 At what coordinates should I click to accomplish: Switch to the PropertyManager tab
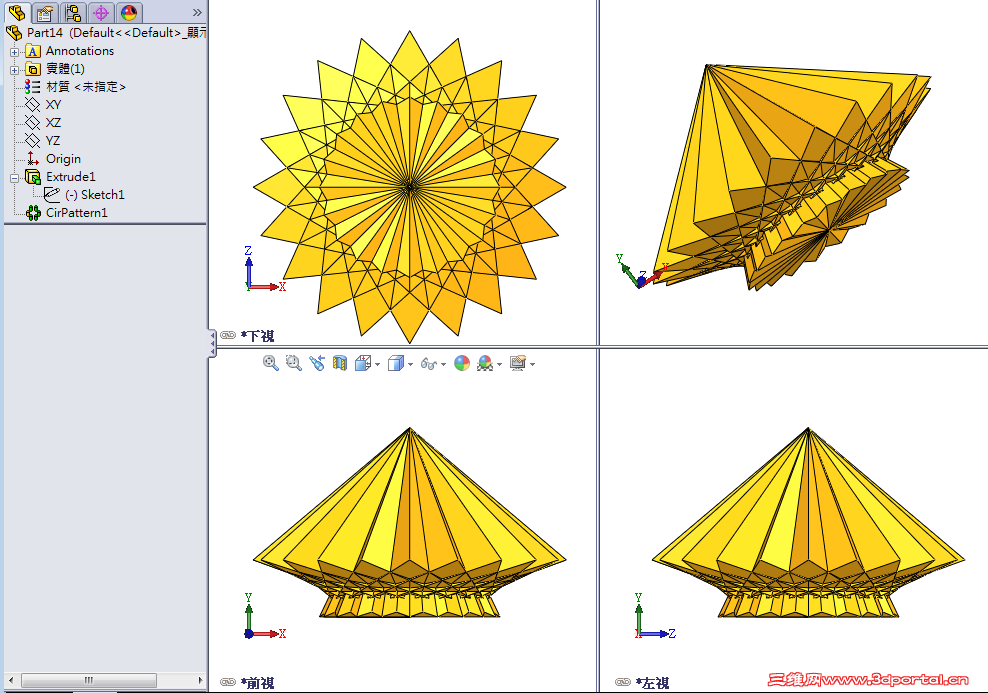(x=46, y=13)
